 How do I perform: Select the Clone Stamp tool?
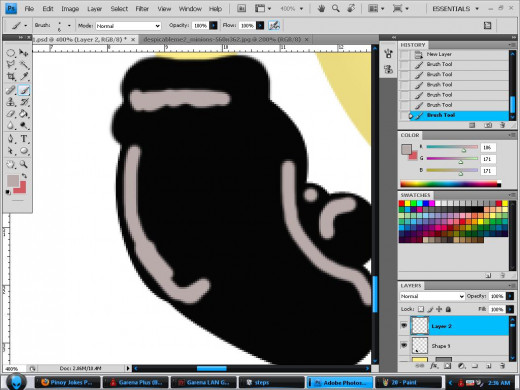11,102
